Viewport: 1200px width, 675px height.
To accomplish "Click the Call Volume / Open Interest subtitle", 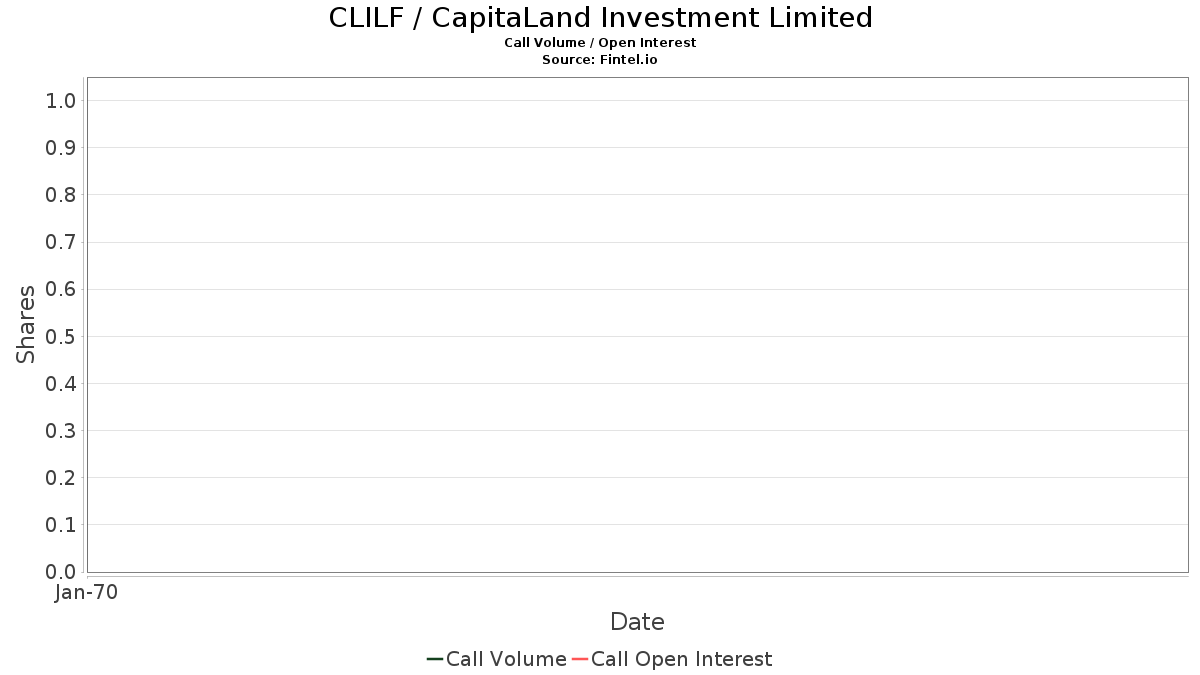I will coord(600,43).
